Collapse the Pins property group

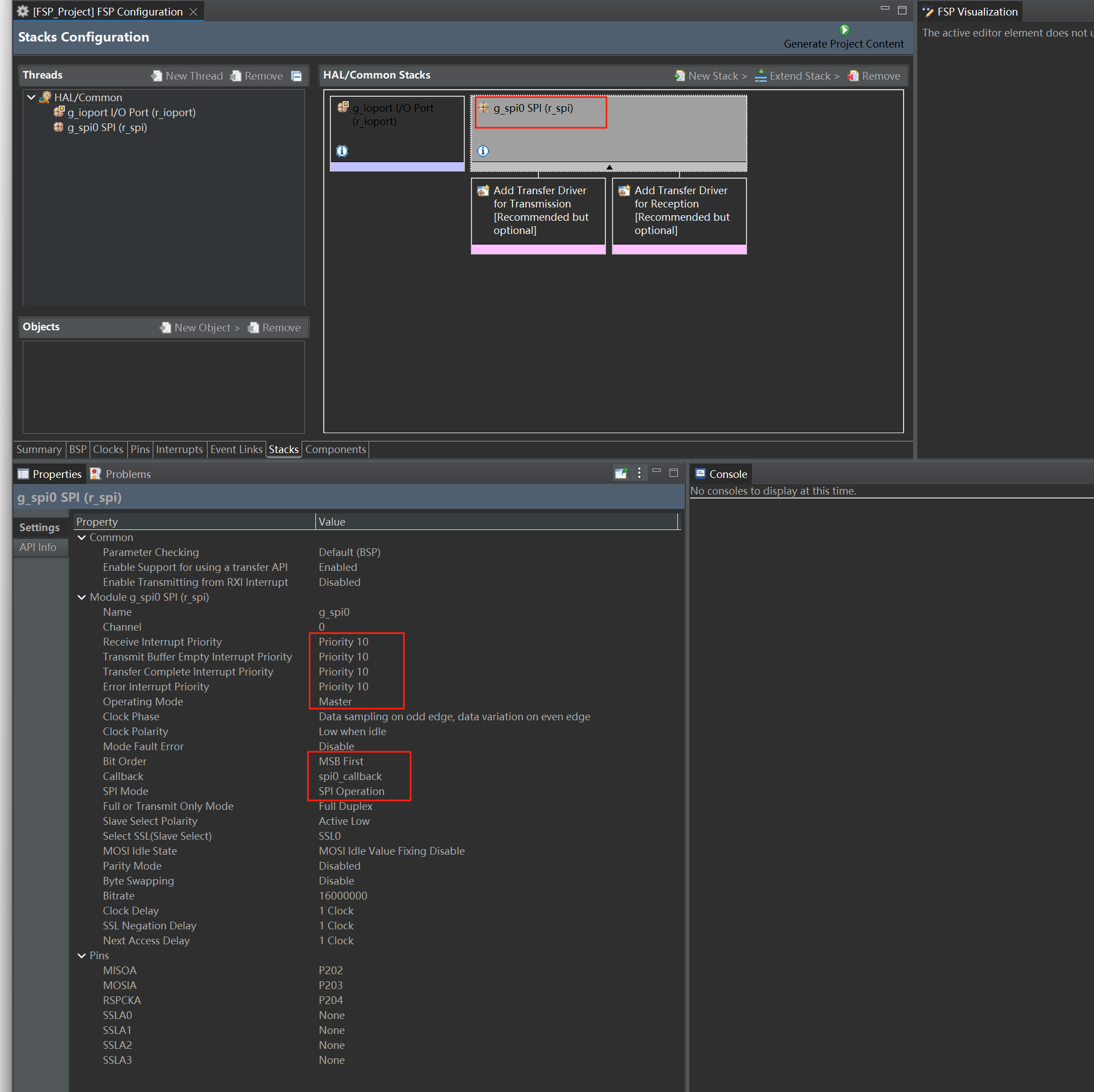tap(82, 955)
